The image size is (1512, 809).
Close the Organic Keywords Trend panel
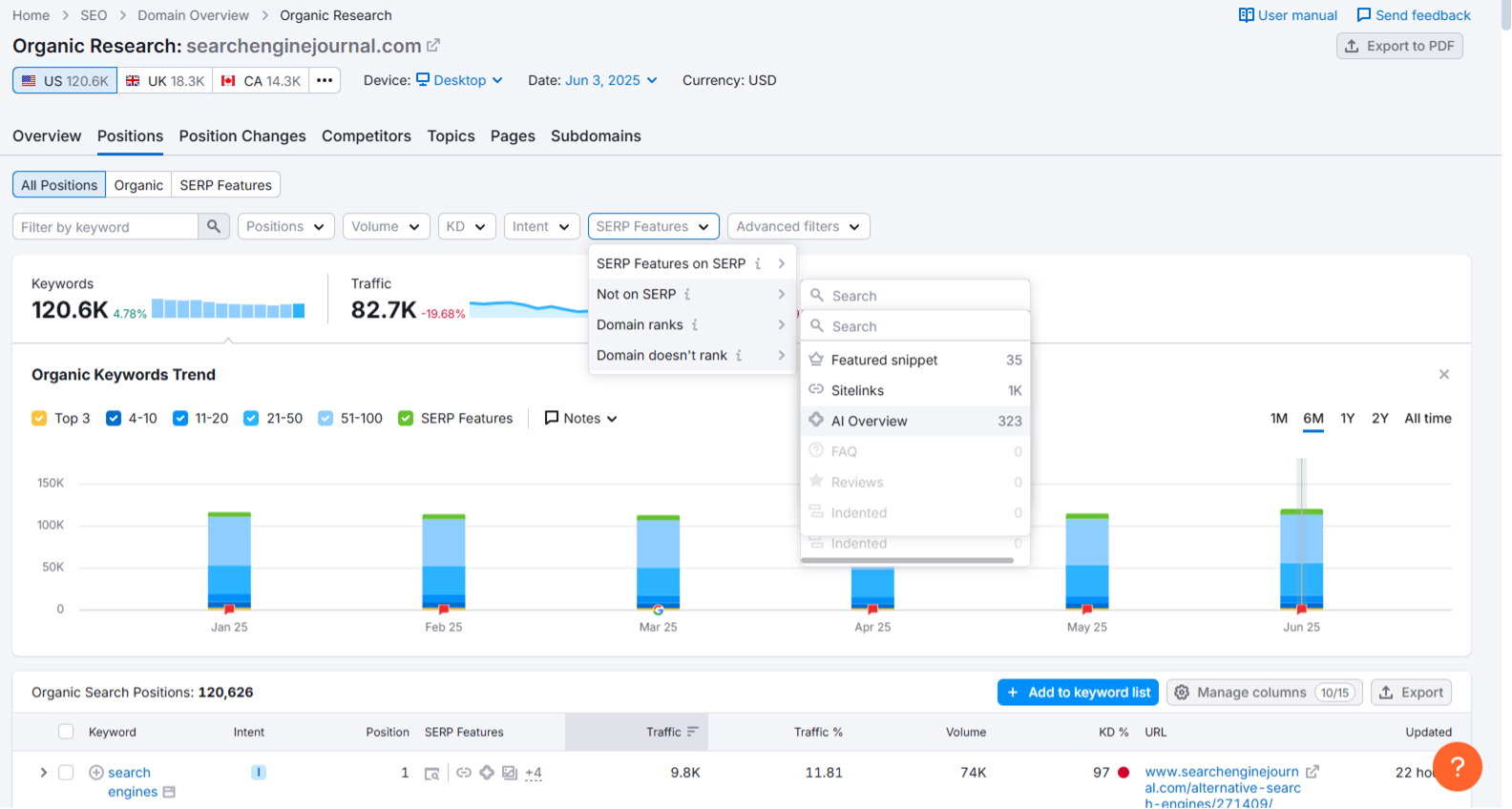click(x=1444, y=374)
